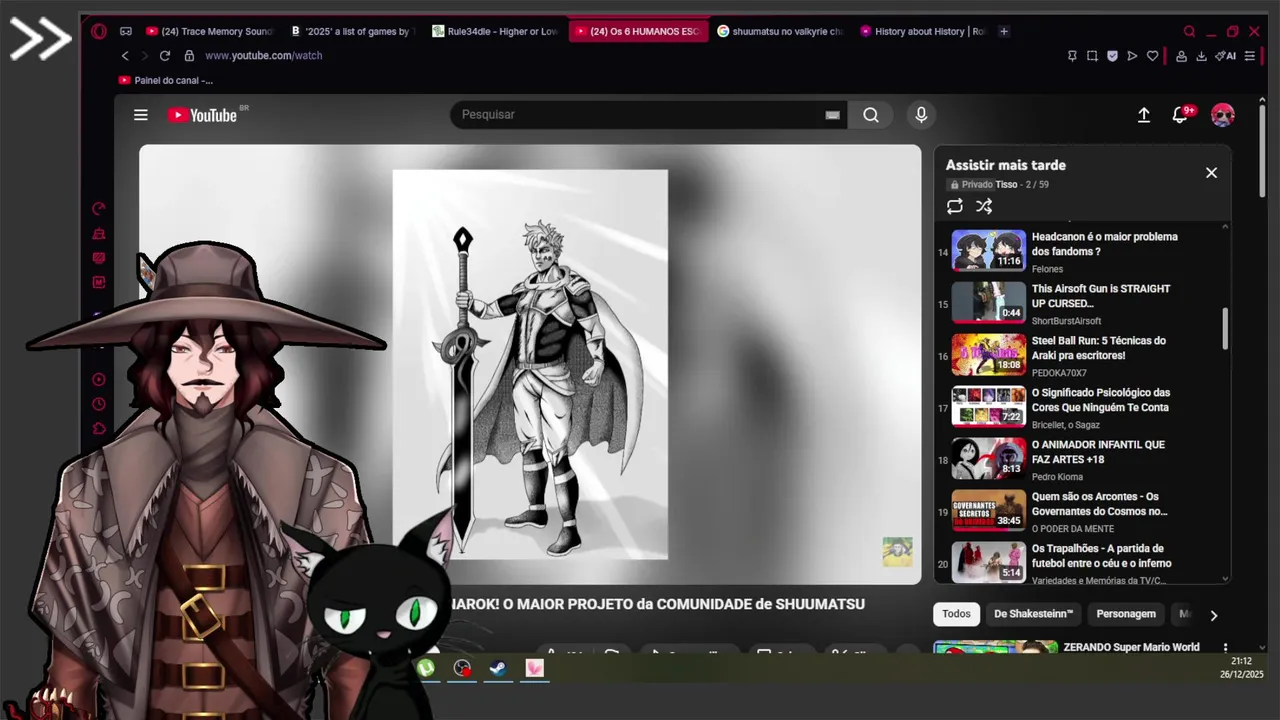Click the ZERANDO Super Mario World recommendation title

[1131, 647]
